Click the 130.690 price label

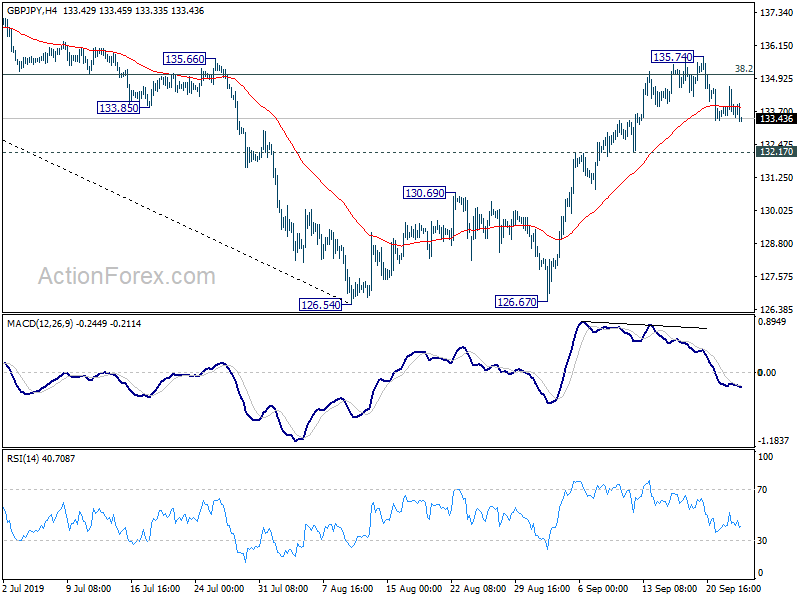(x=424, y=192)
